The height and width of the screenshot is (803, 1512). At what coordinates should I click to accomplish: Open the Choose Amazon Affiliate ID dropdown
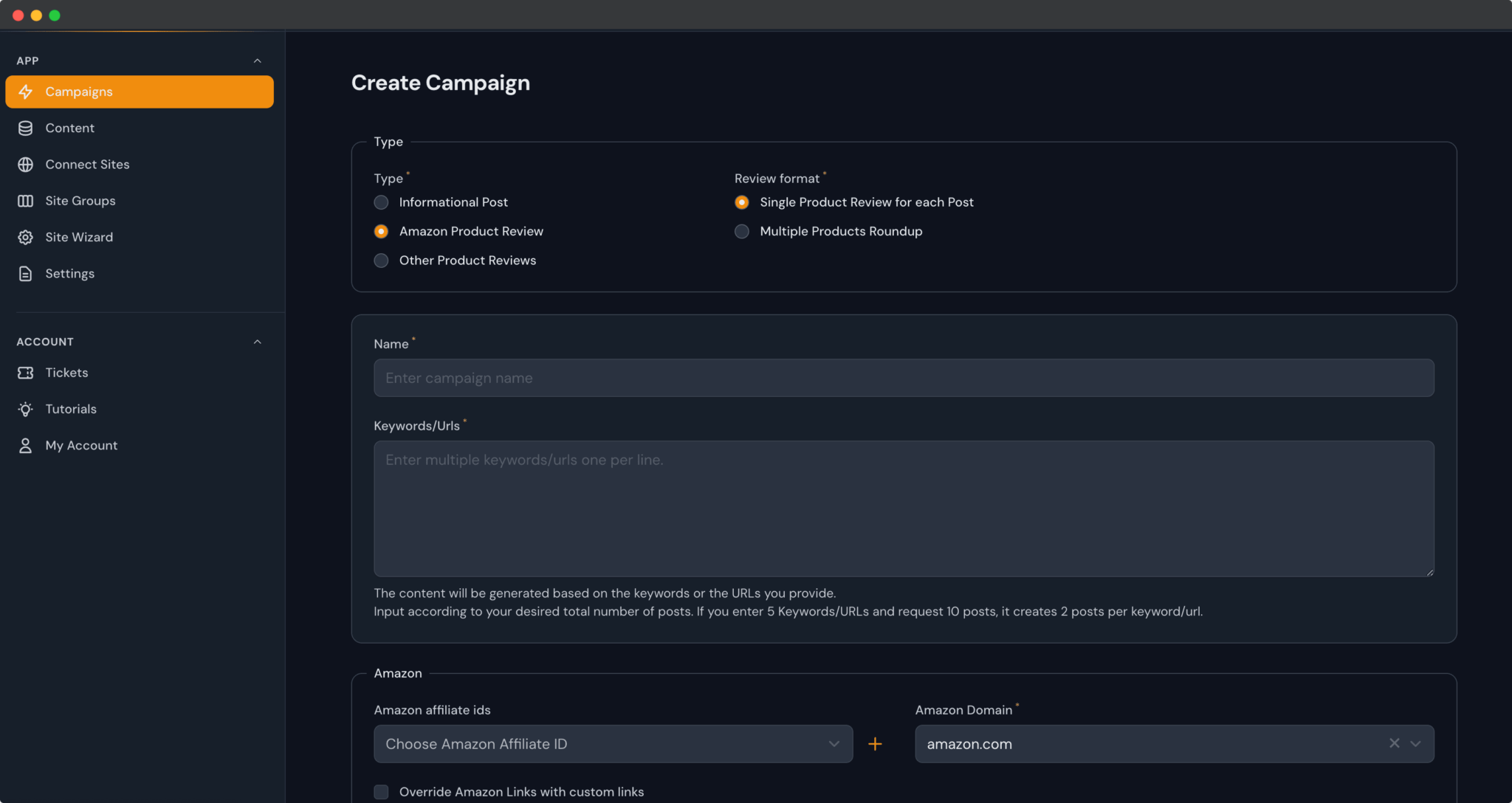tap(613, 744)
